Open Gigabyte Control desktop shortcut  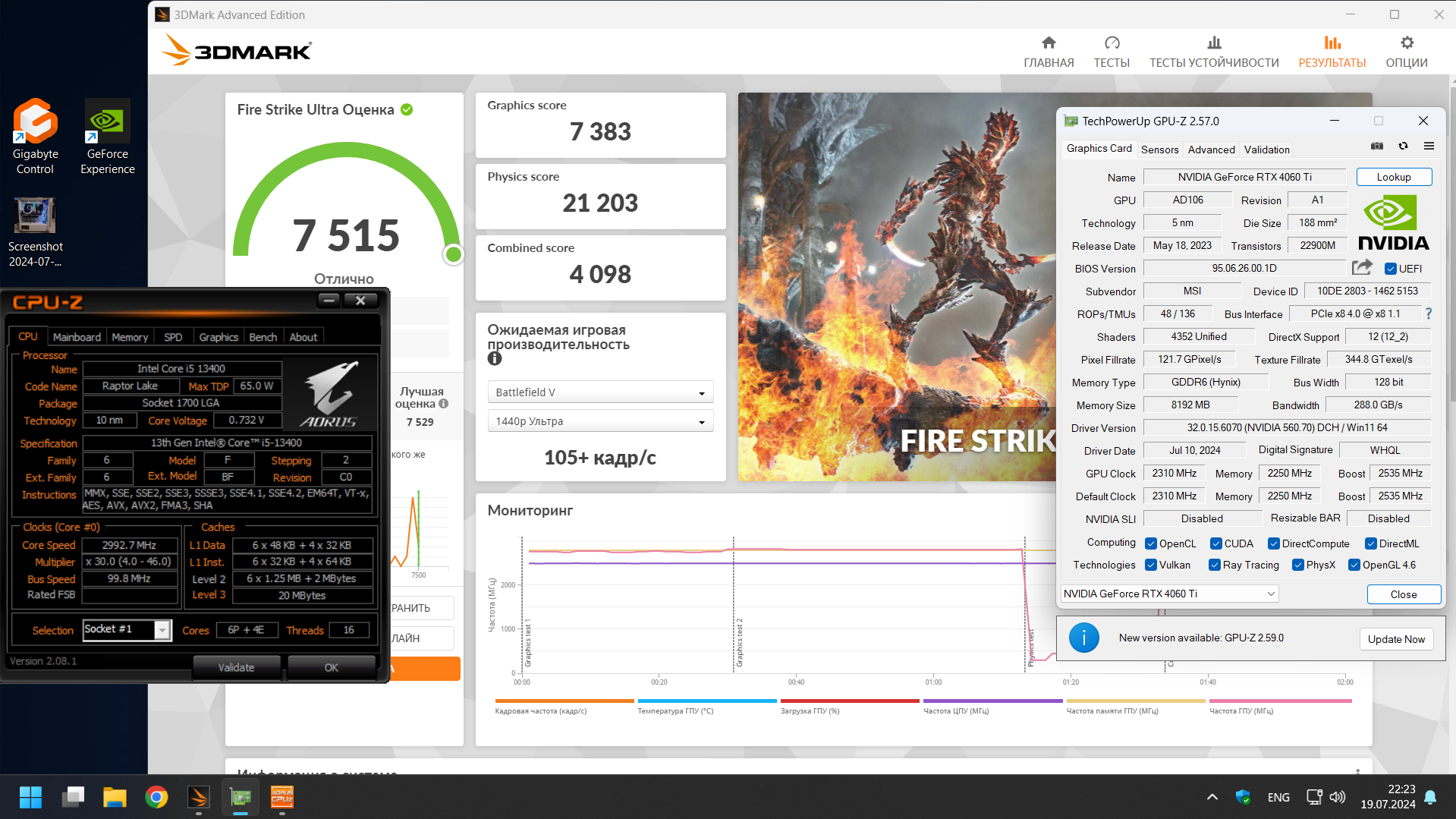pos(35,137)
